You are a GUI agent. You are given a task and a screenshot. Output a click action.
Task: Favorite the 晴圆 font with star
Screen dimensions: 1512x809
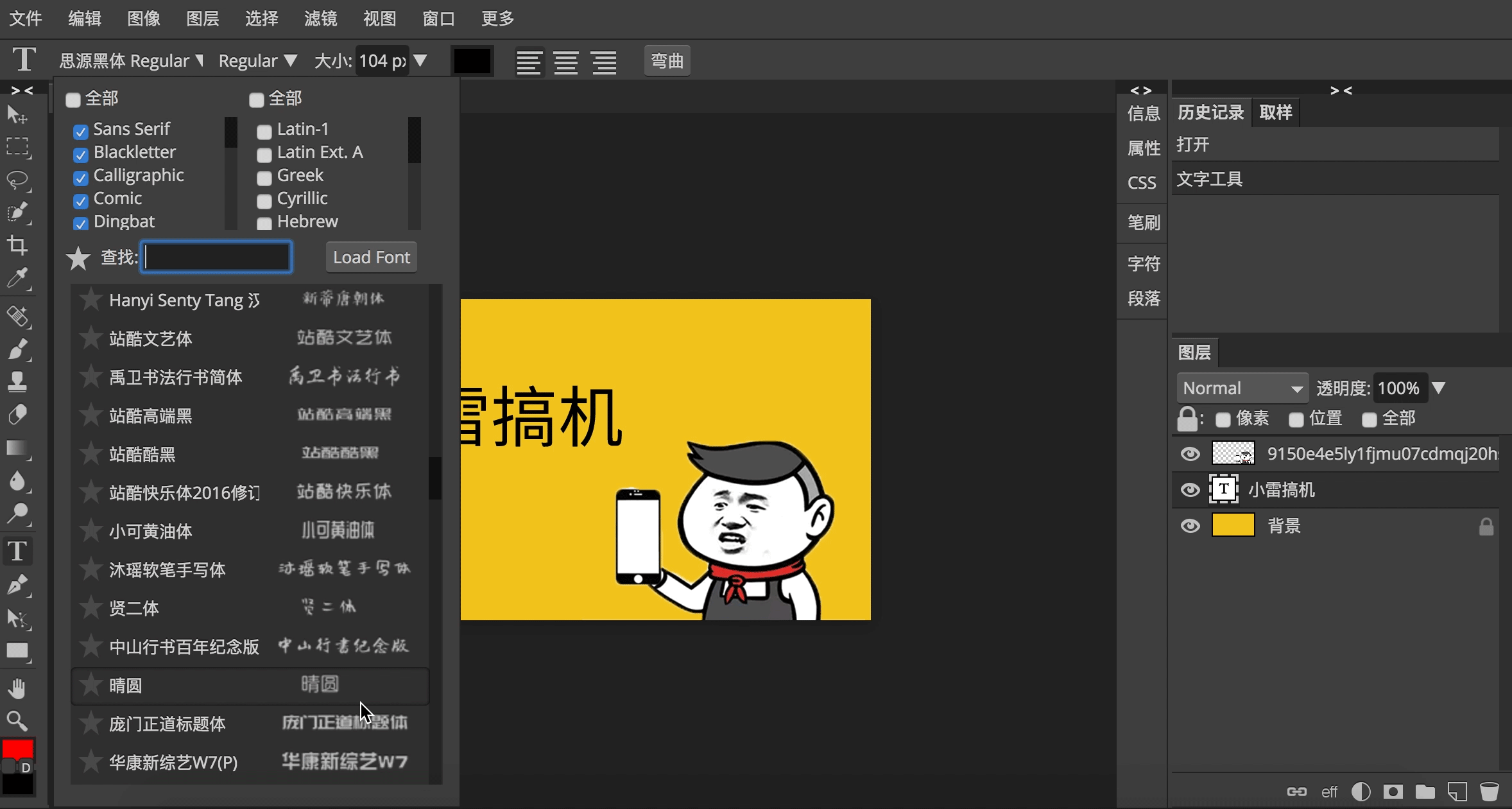(91, 684)
